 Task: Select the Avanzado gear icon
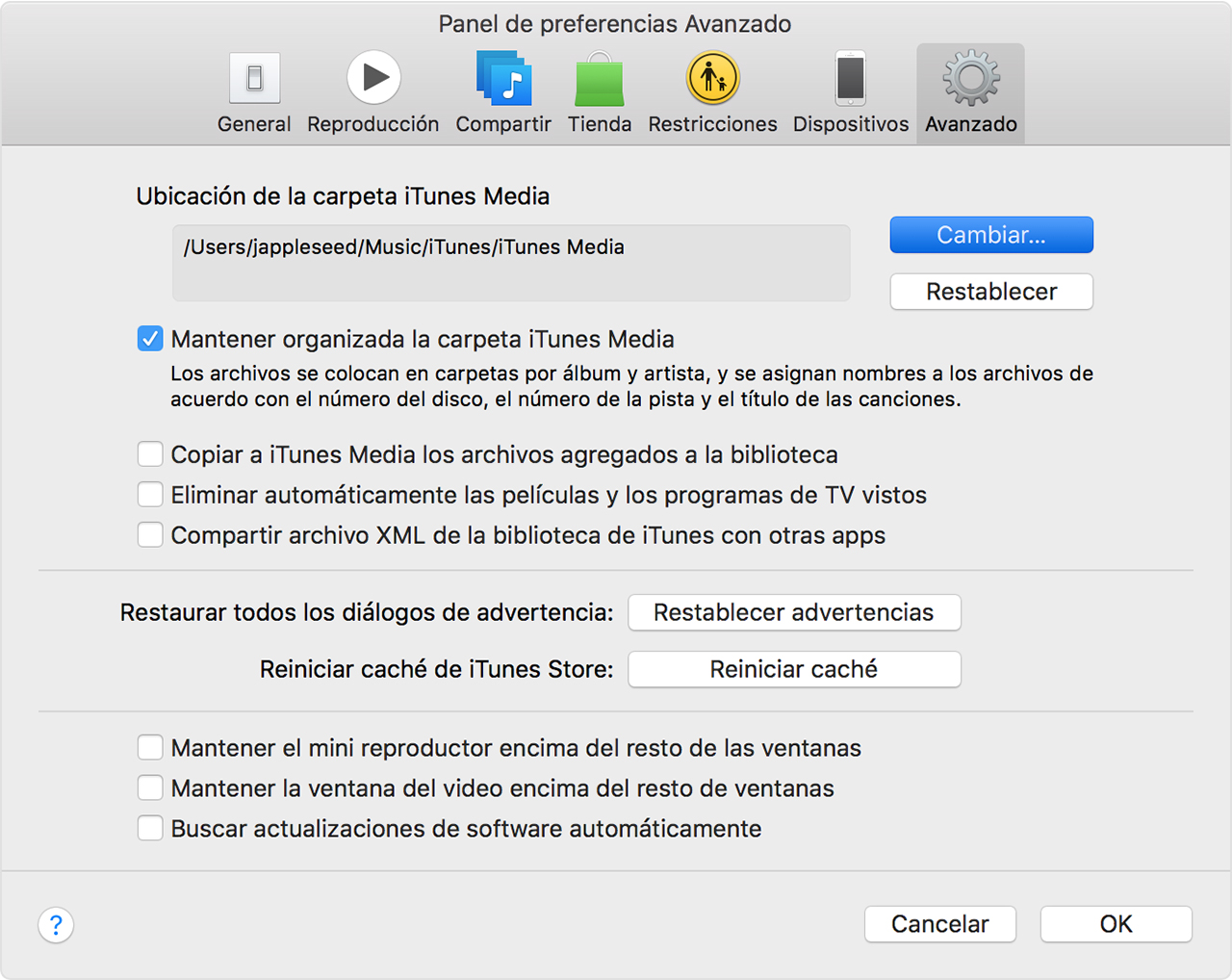[x=970, y=78]
